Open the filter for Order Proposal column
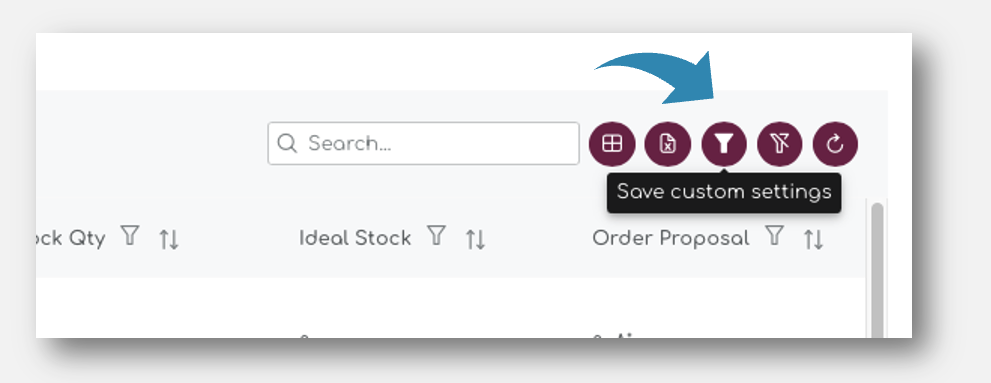 pos(774,235)
